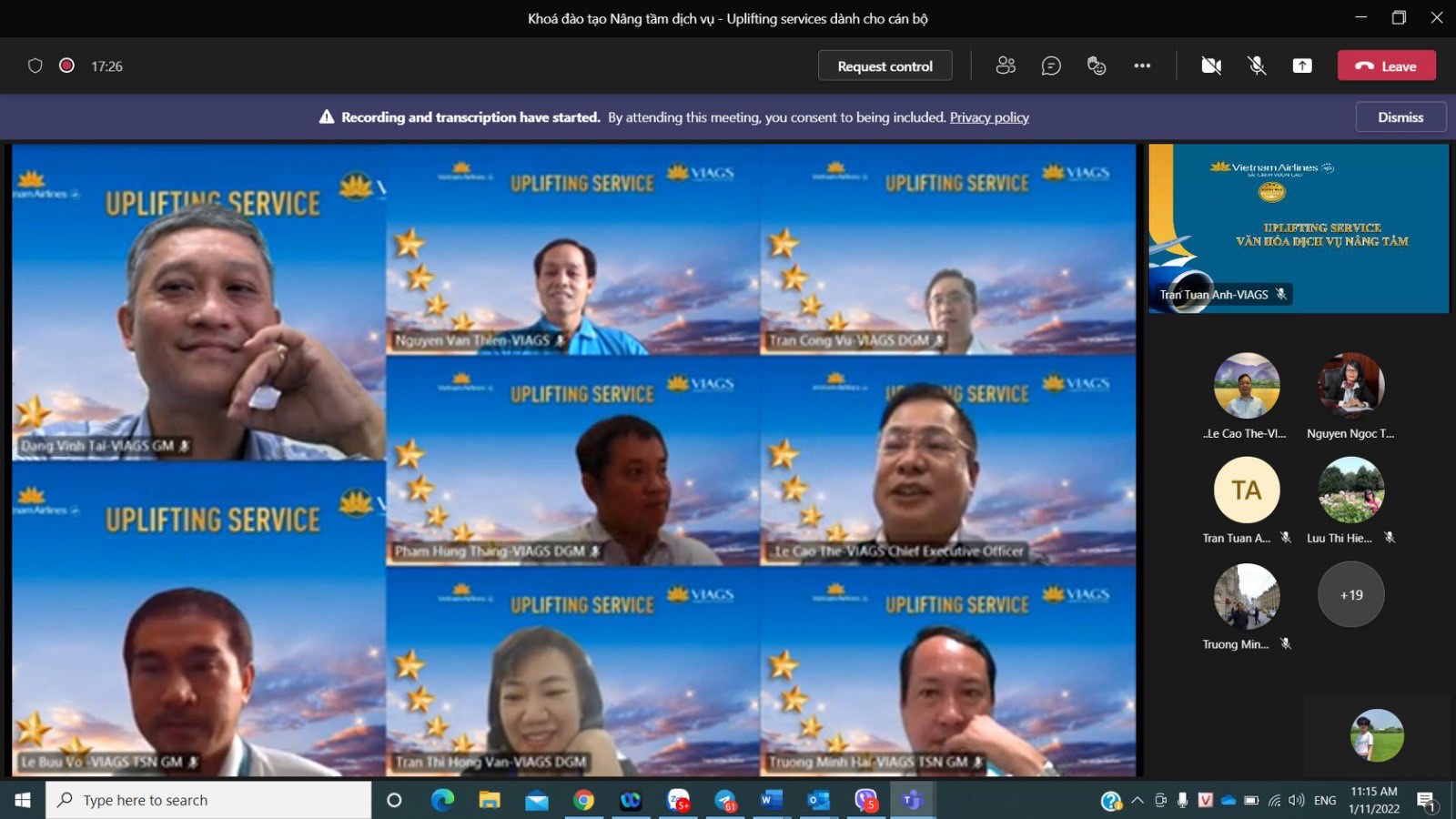Open File Explorer from taskbar
The image size is (1456, 819).
point(490,800)
